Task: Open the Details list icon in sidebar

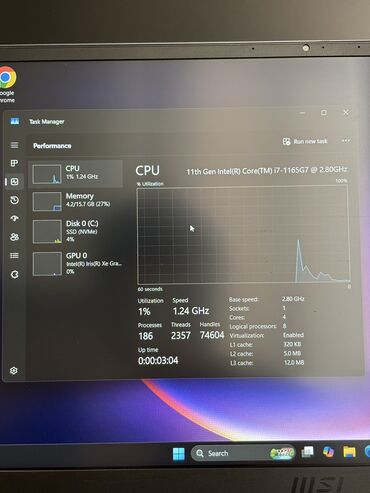Action: click(14, 256)
